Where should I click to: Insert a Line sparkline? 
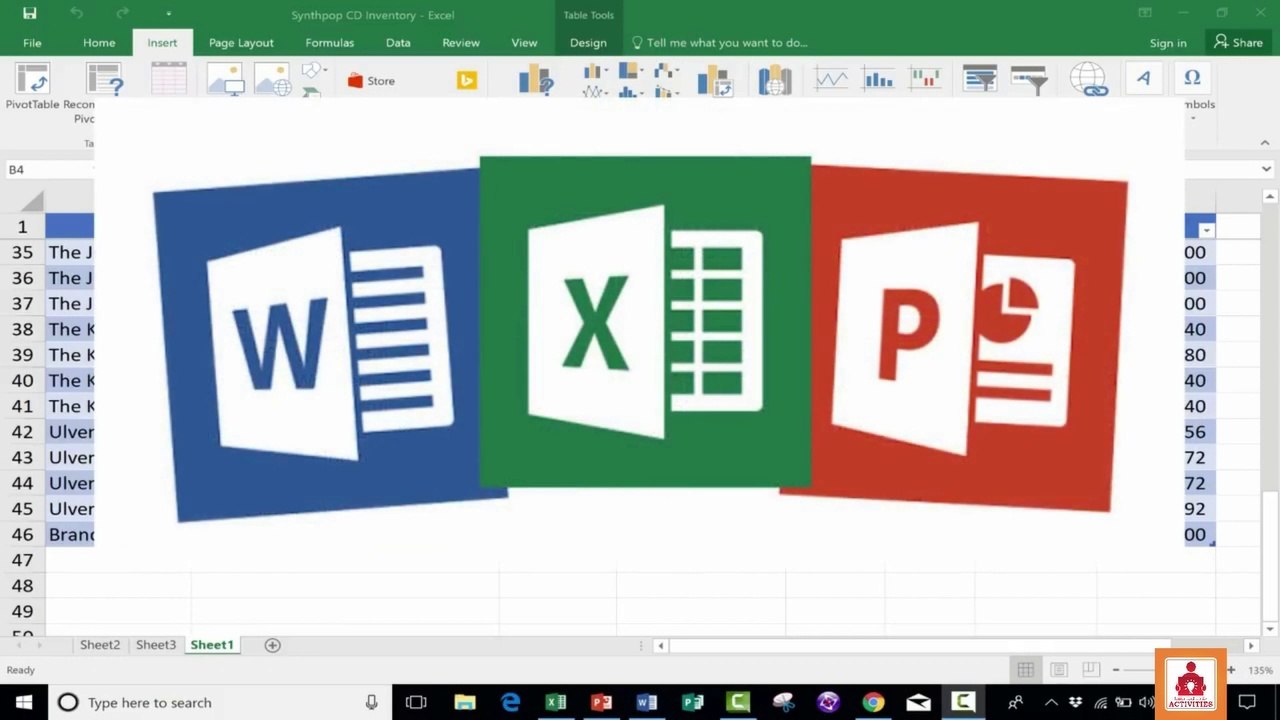tap(831, 79)
